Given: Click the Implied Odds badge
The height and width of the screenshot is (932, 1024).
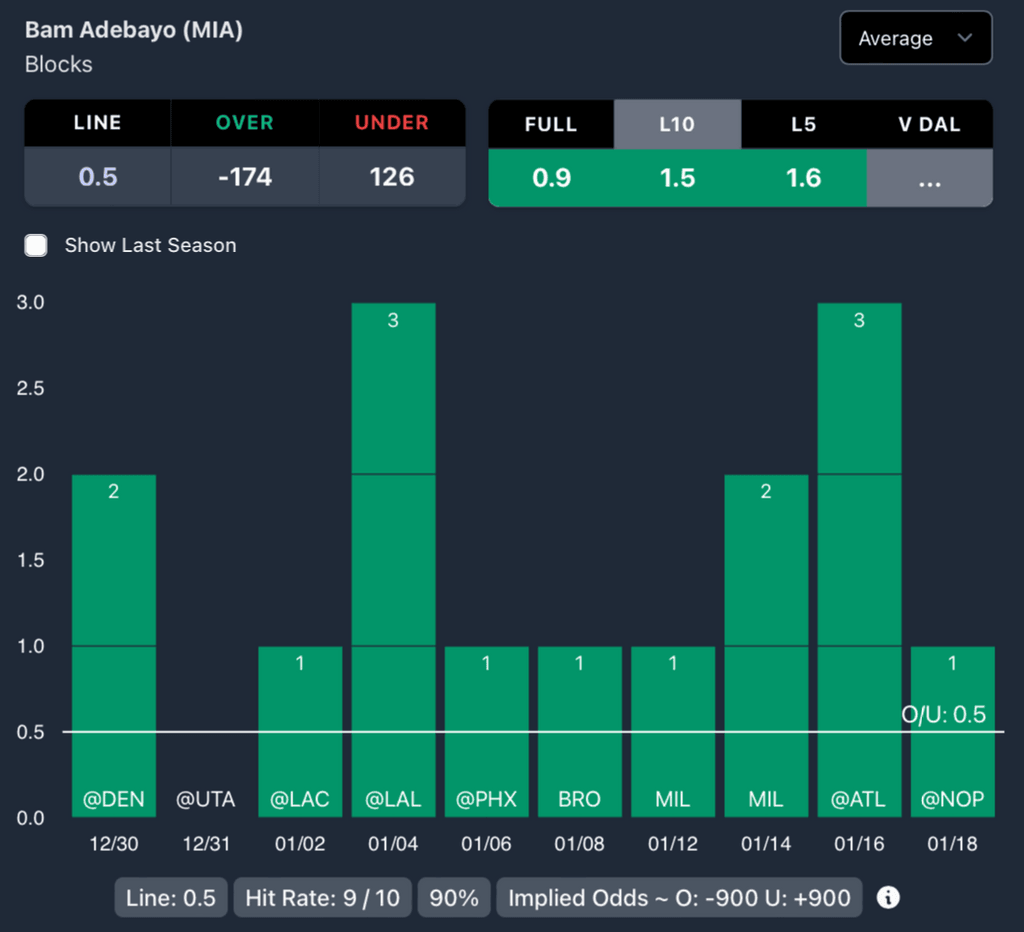Looking at the screenshot, I should pos(679,897).
